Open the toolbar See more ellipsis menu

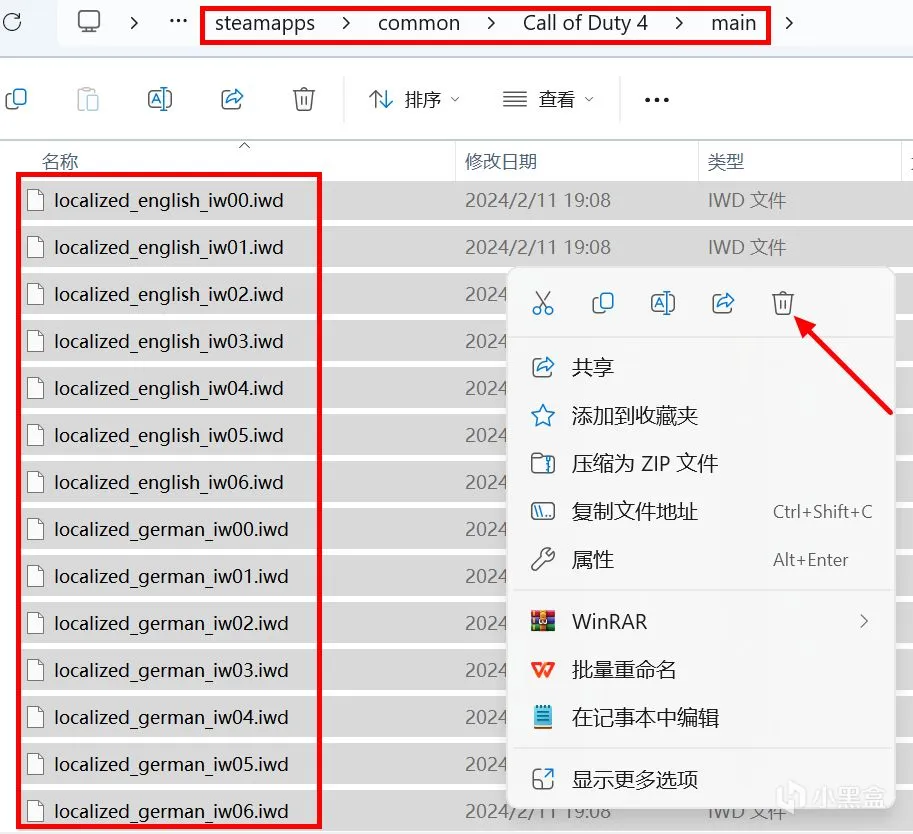point(657,100)
